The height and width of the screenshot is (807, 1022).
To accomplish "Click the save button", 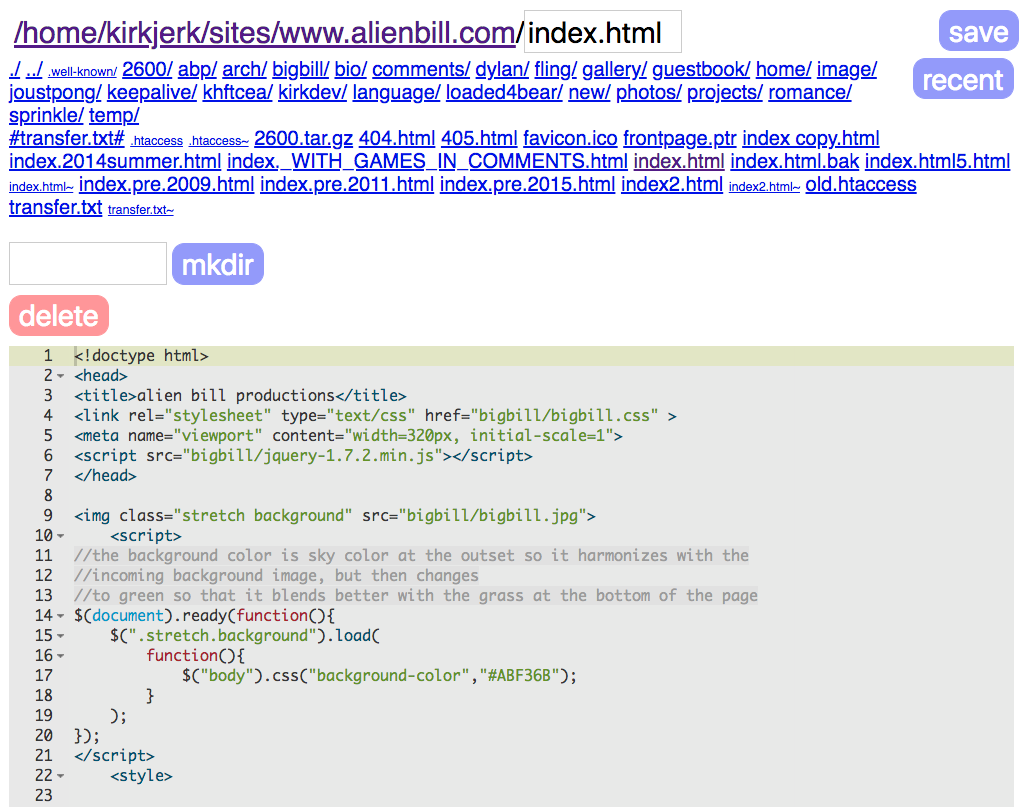I will (x=977, y=31).
